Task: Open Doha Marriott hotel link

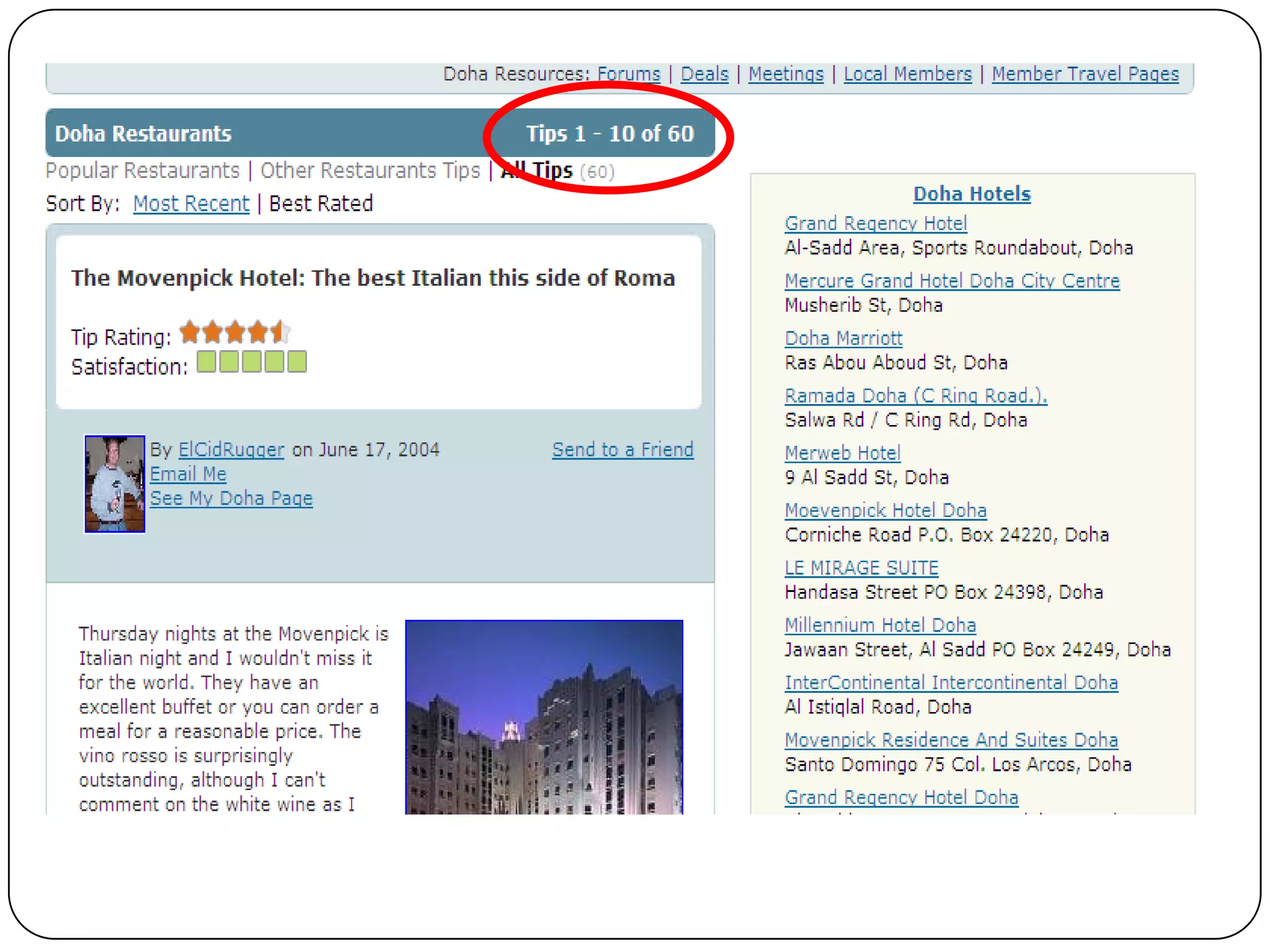Action: click(x=843, y=338)
